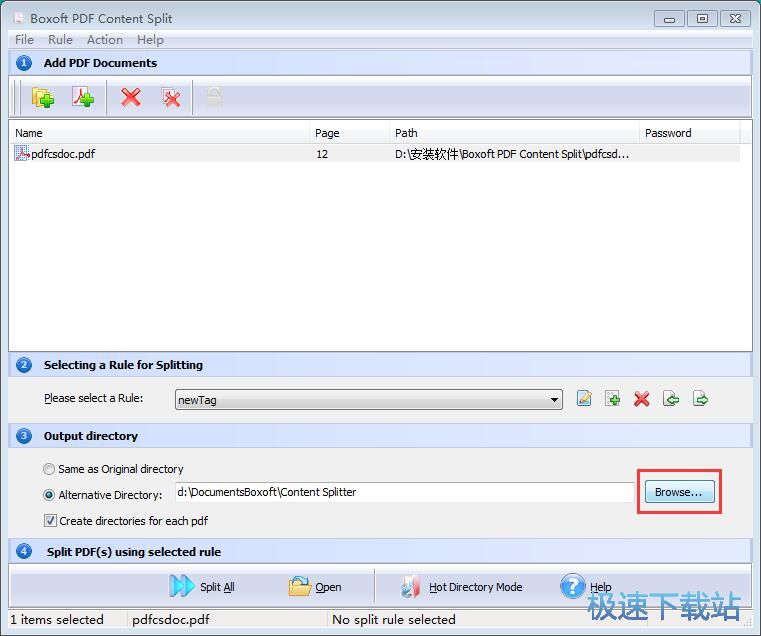
Task: Open the Rule menu
Action: [60, 40]
